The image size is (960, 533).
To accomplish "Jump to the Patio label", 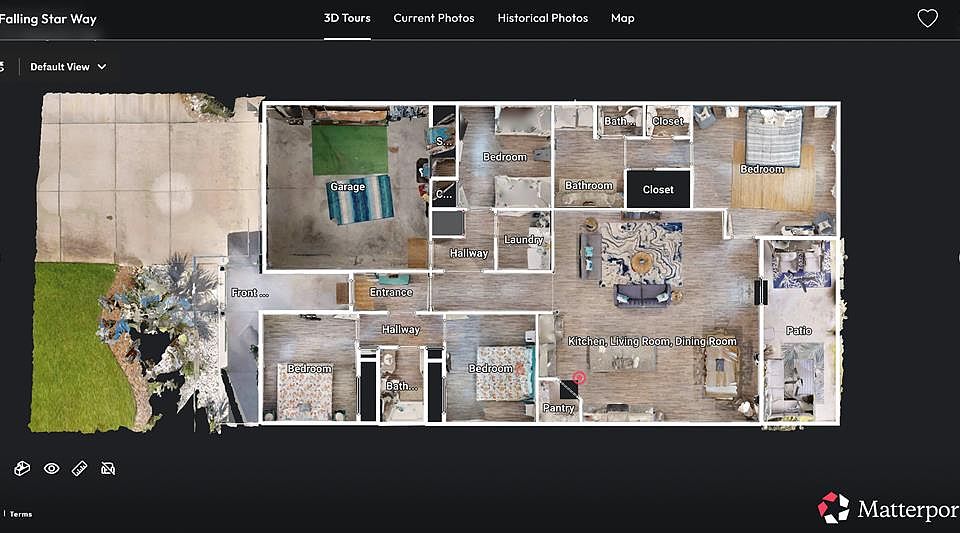I will coord(798,331).
